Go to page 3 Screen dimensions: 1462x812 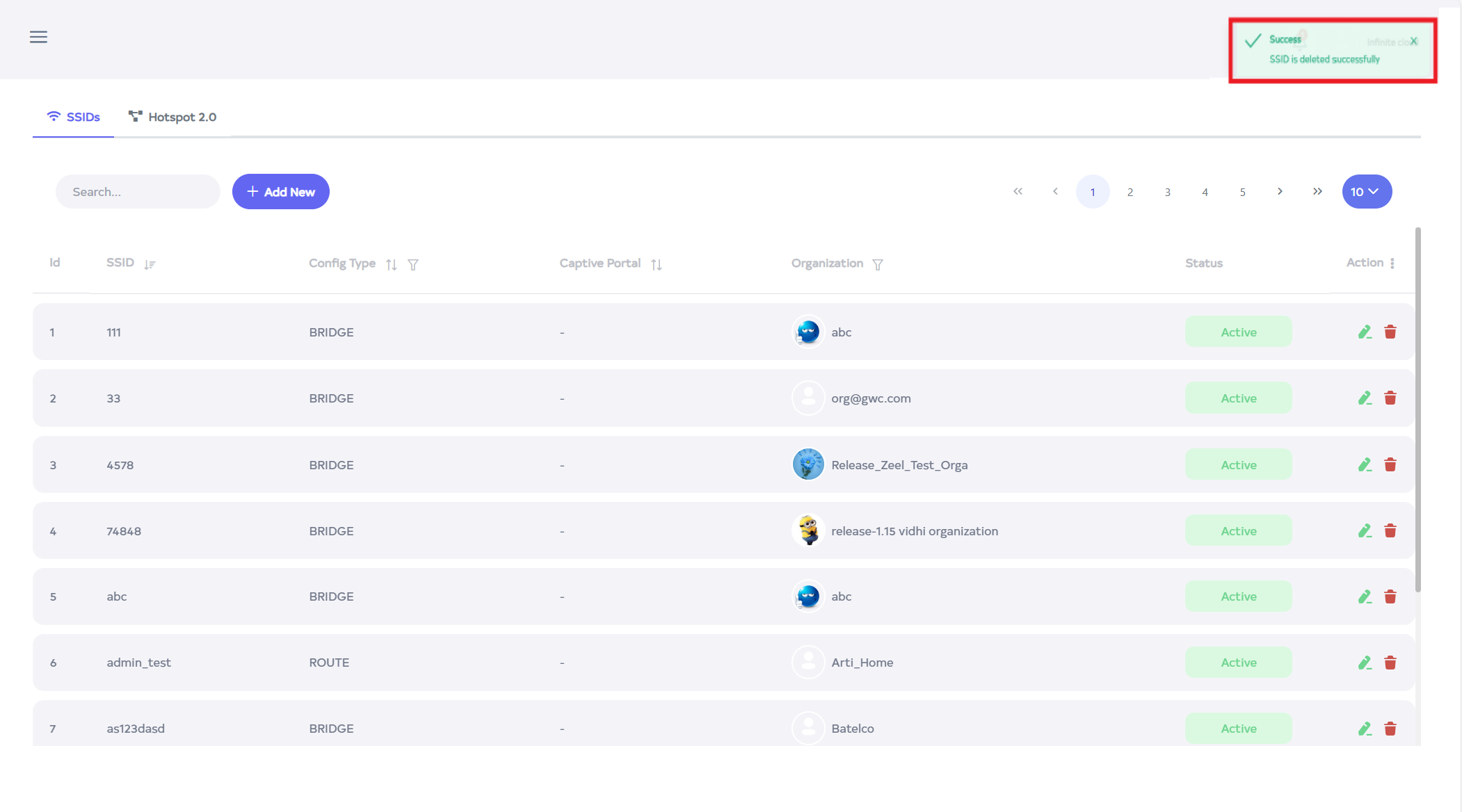click(x=1167, y=192)
